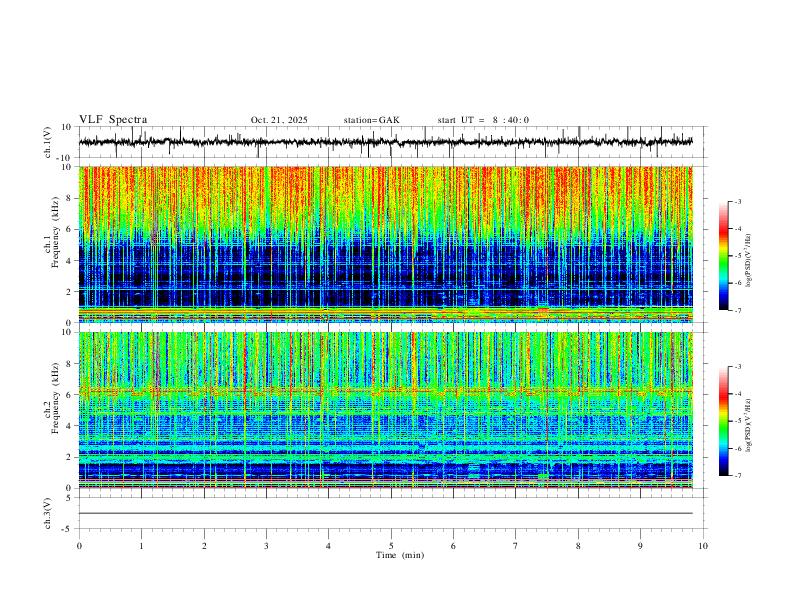Click the "-7" tick on ch.2 color bar
The image size is (792, 612).
point(737,476)
